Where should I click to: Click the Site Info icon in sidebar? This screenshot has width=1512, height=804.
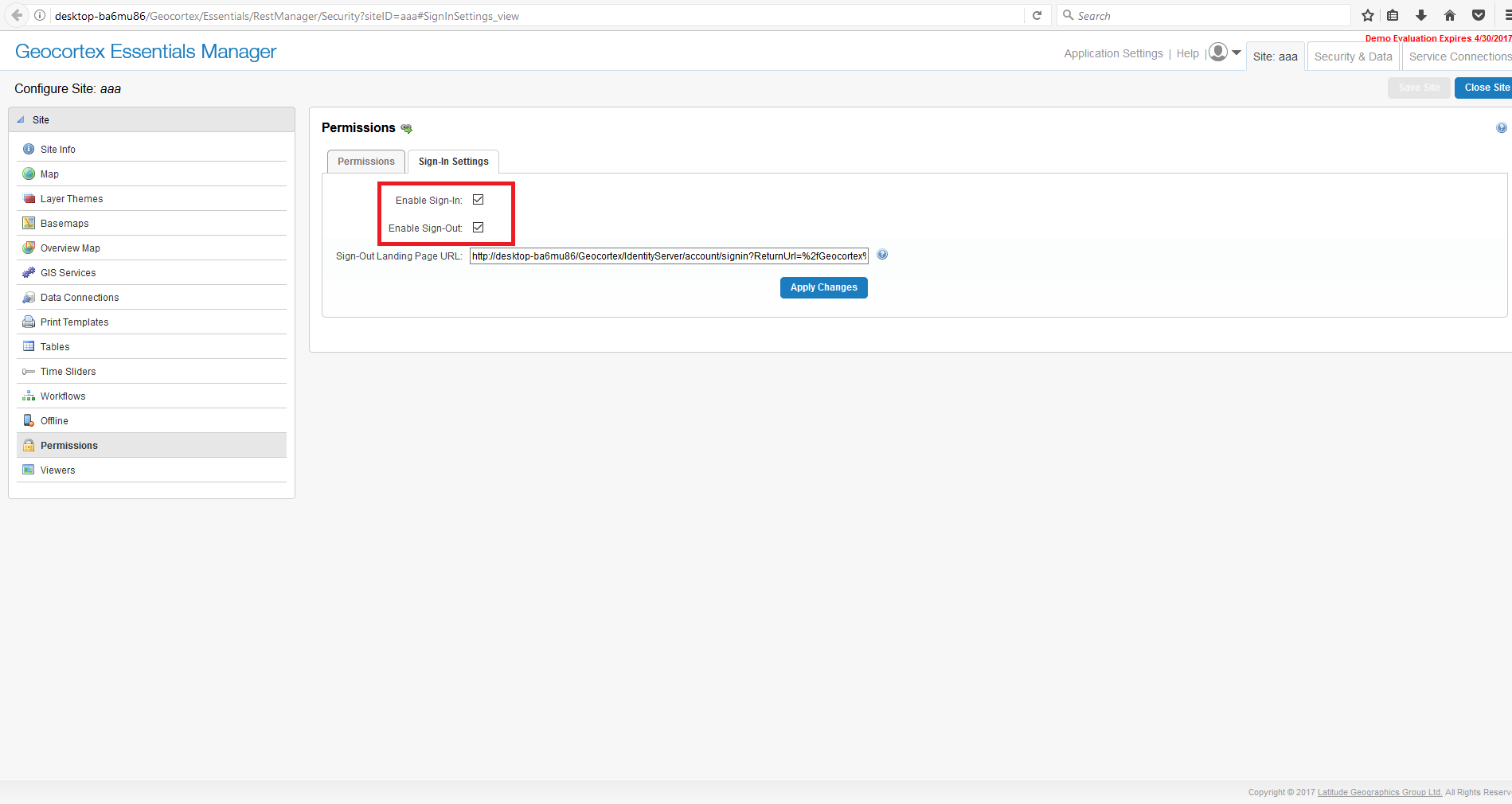click(x=29, y=149)
